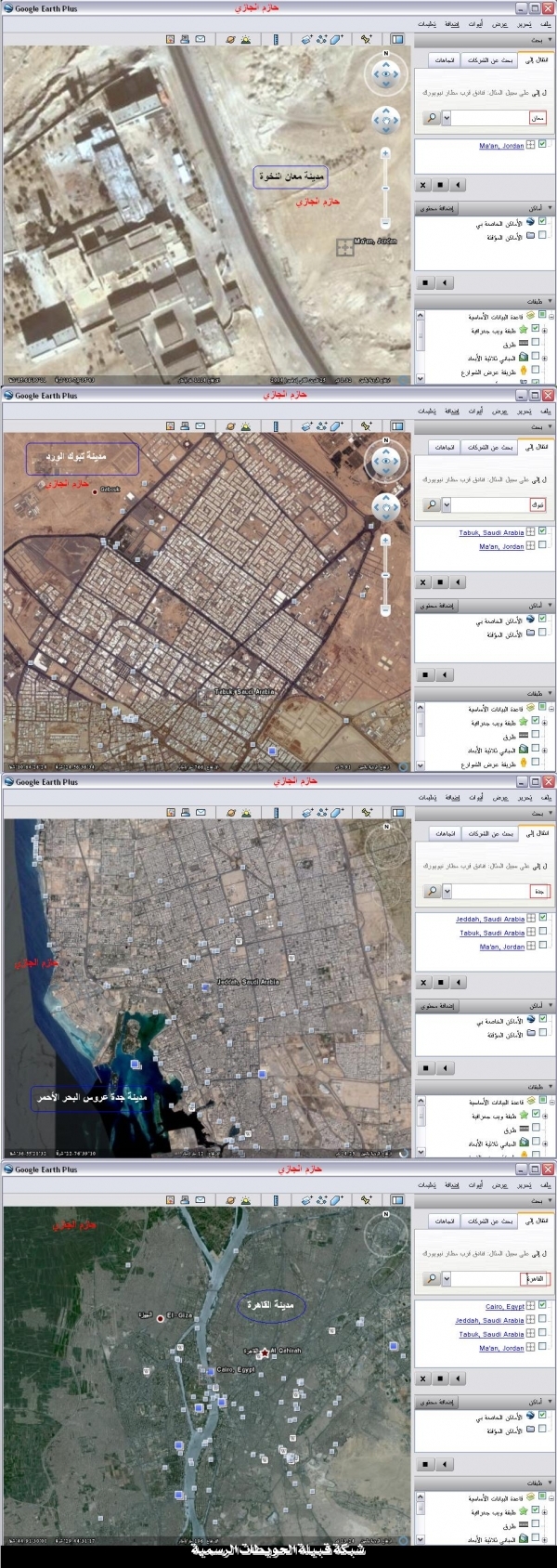This screenshot has height=1568, width=557.
Task: Toggle the طرق roads layer checkbox in Ma'an window
Action: pyautogui.click(x=536, y=343)
